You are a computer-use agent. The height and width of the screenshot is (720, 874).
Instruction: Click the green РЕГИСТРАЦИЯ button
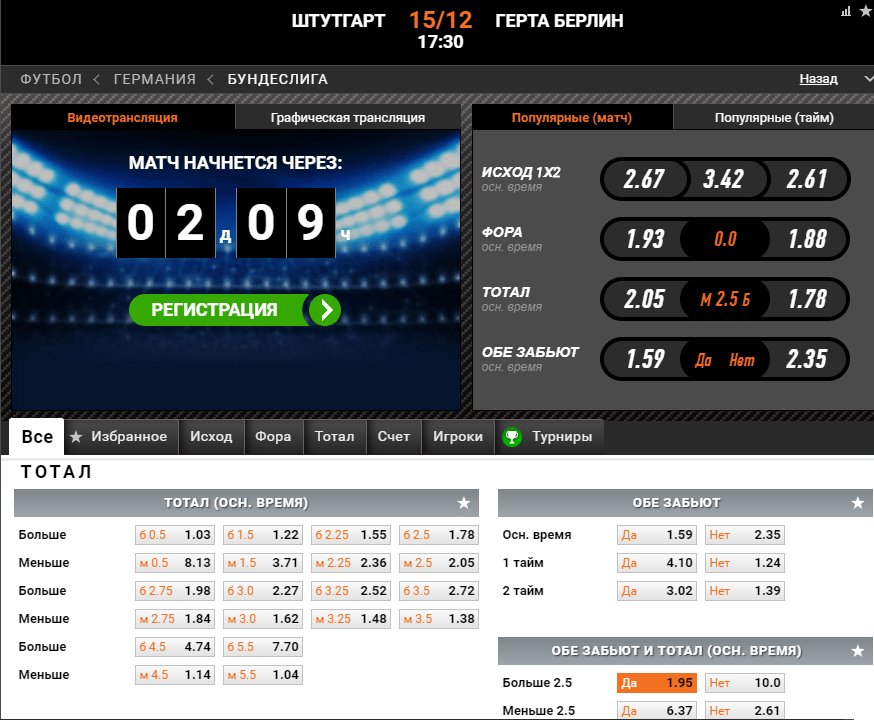[x=235, y=310]
